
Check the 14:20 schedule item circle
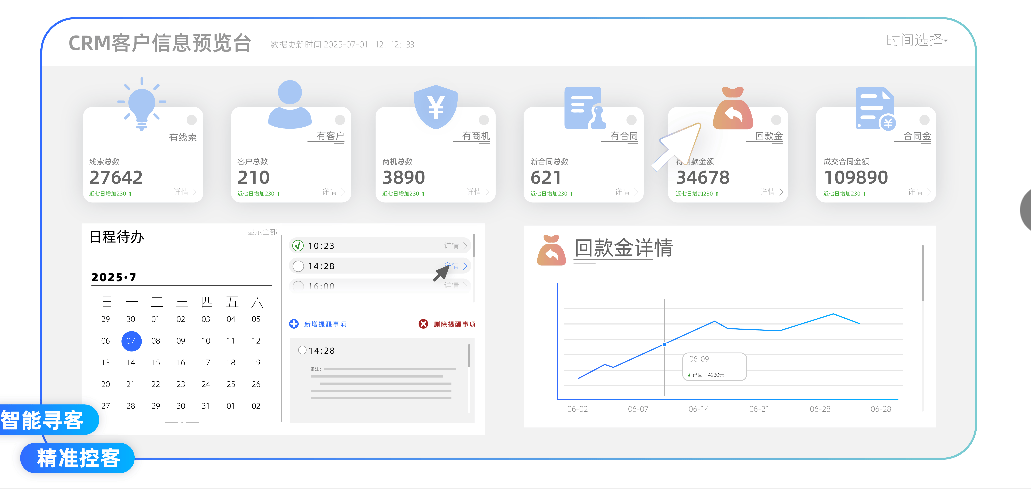[297, 266]
